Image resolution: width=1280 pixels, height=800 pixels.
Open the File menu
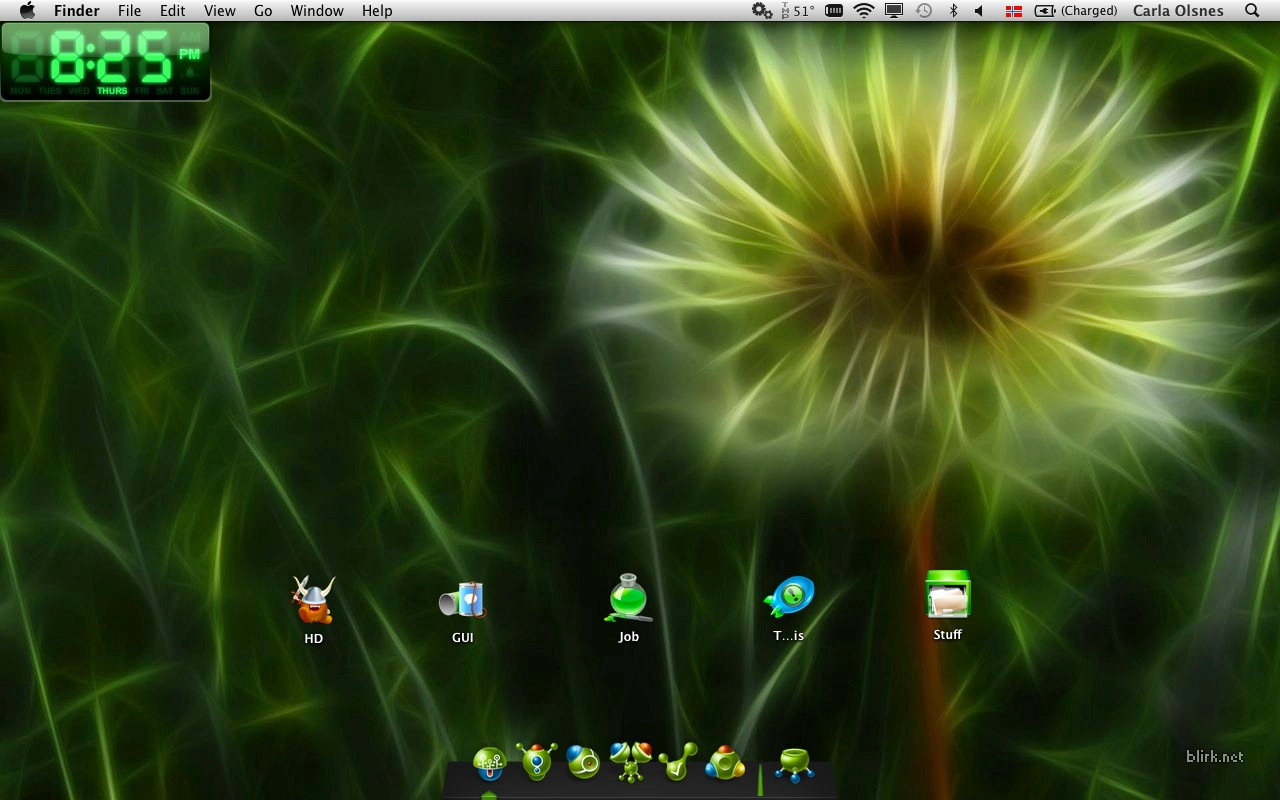pyautogui.click(x=129, y=11)
